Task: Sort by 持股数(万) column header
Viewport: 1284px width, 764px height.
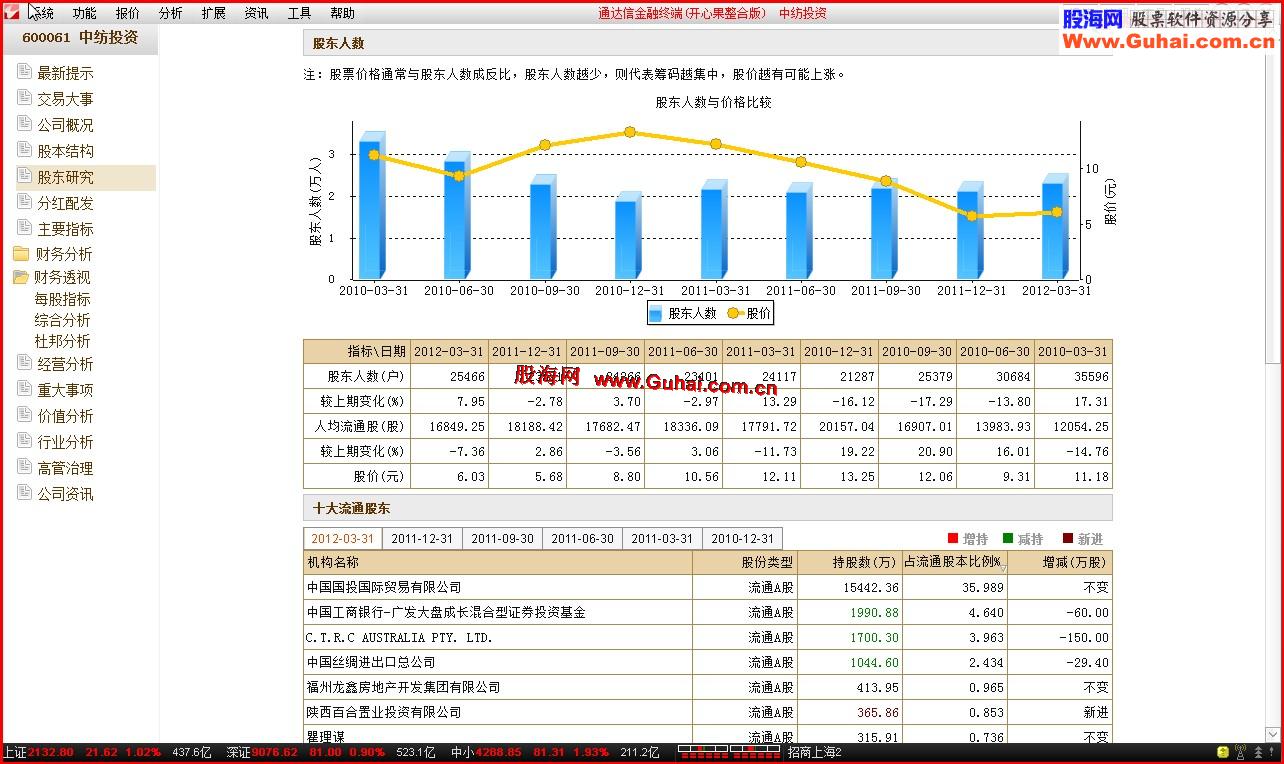Action: tap(852, 562)
